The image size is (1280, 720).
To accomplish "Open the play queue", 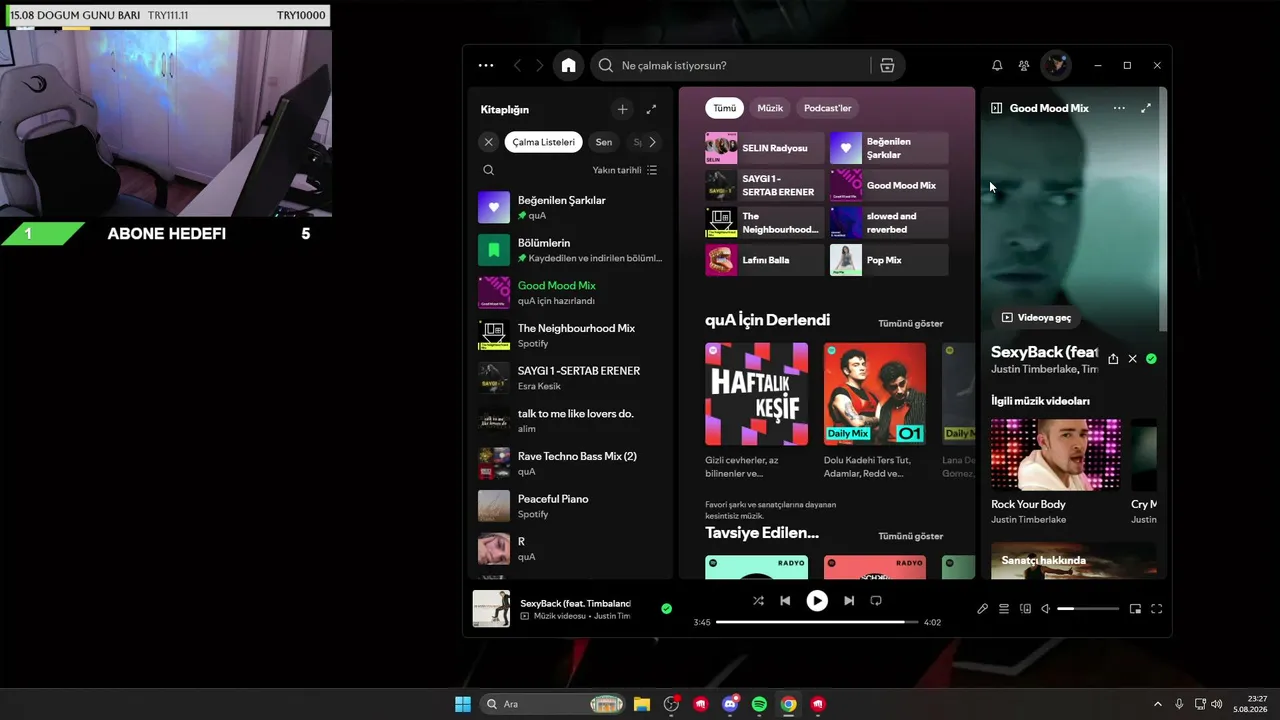I will pyautogui.click(x=1004, y=609).
